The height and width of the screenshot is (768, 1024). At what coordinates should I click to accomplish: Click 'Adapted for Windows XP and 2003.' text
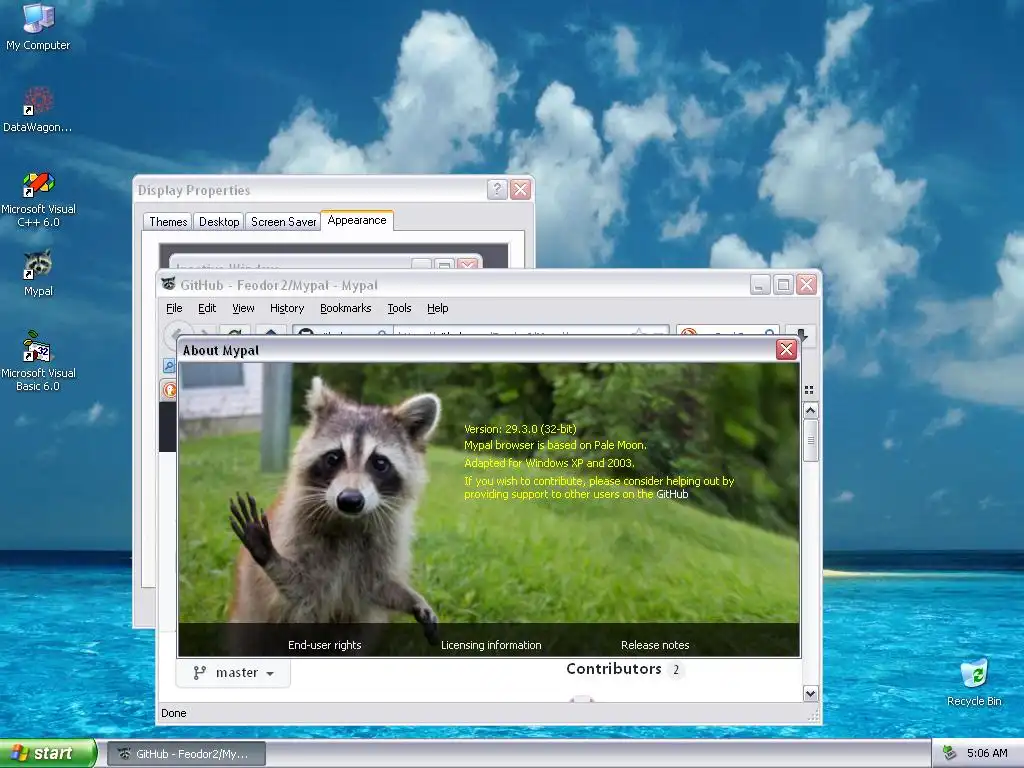pyautogui.click(x=549, y=463)
